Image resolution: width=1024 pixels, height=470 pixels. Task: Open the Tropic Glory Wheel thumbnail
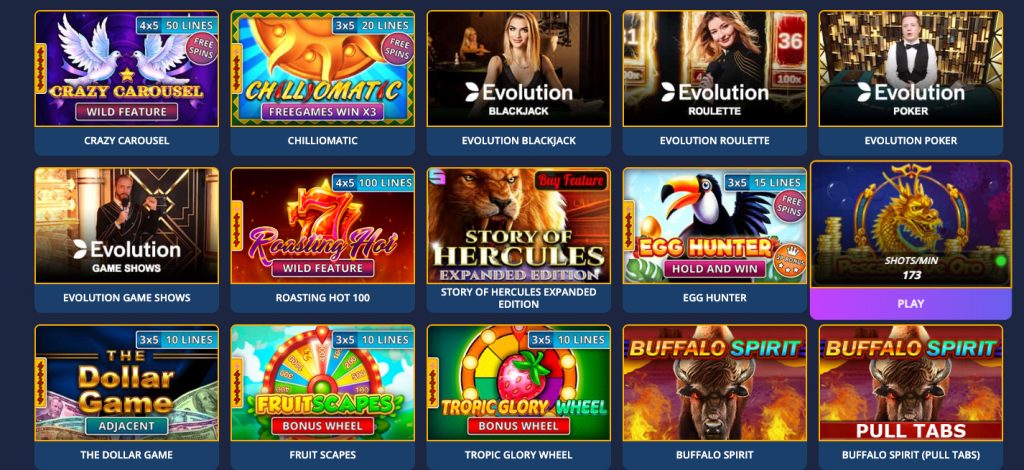click(519, 383)
